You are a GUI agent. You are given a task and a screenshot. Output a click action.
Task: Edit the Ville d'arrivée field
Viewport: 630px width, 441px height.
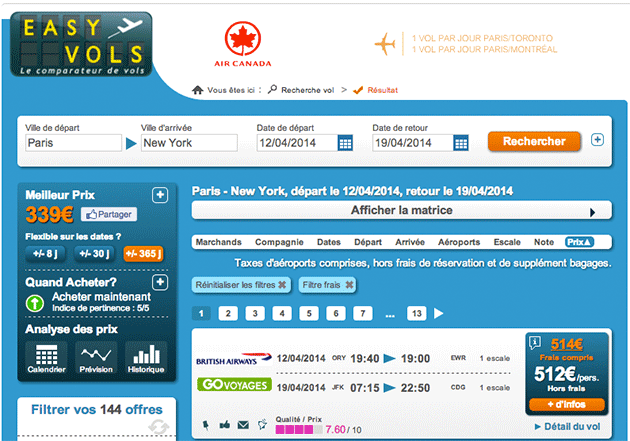click(189, 143)
